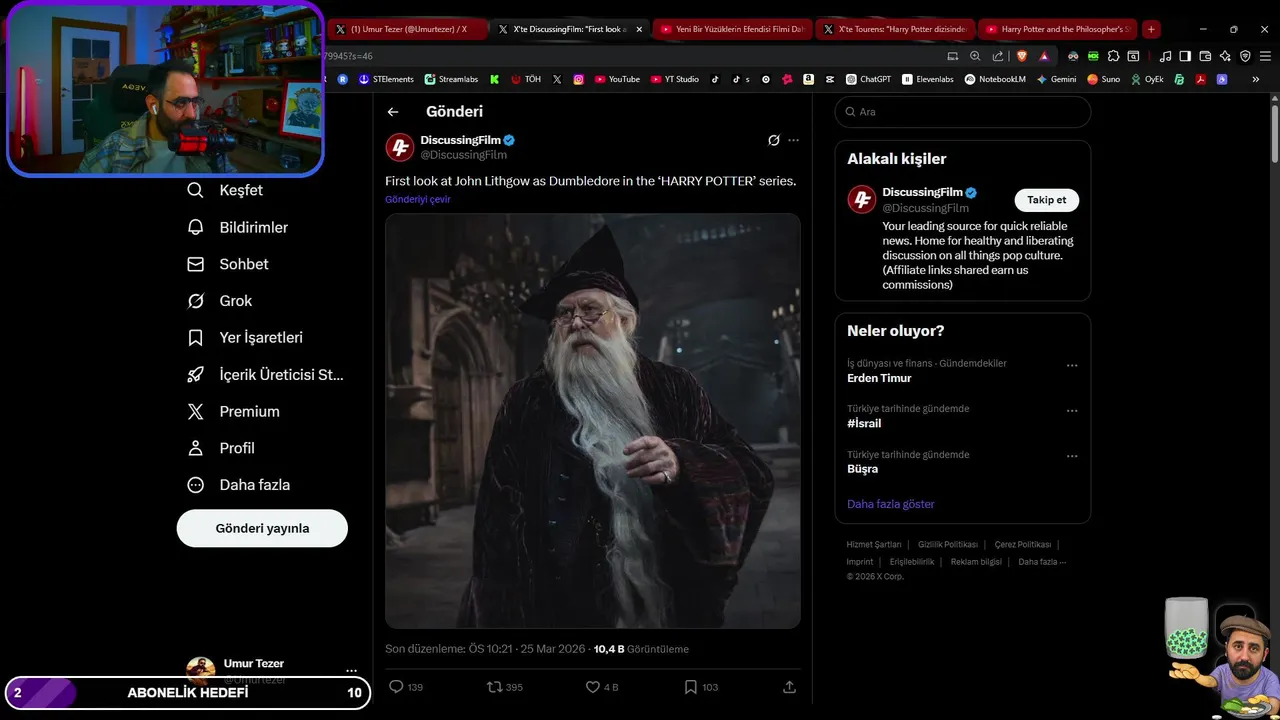The width and height of the screenshot is (1280, 720).
Task: Open a new browser tab with plus
Action: (1151, 29)
